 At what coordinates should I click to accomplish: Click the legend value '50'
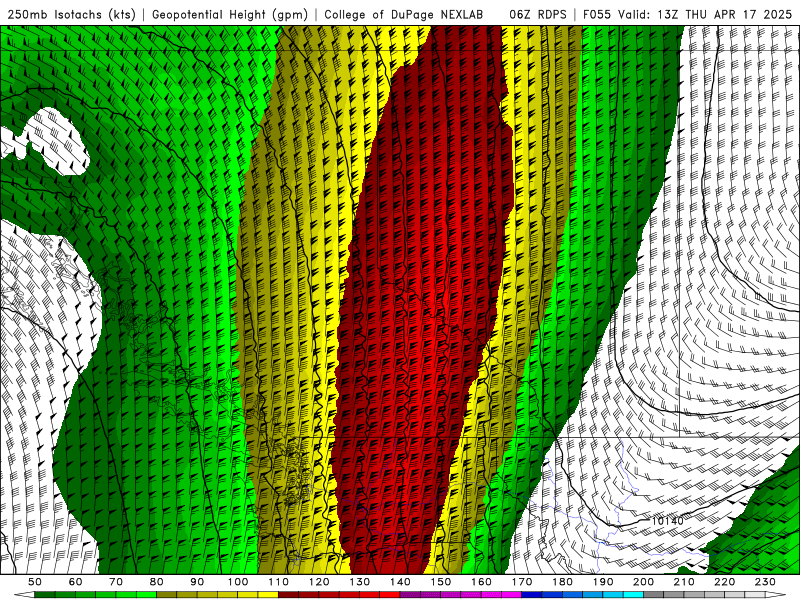click(34, 582)
